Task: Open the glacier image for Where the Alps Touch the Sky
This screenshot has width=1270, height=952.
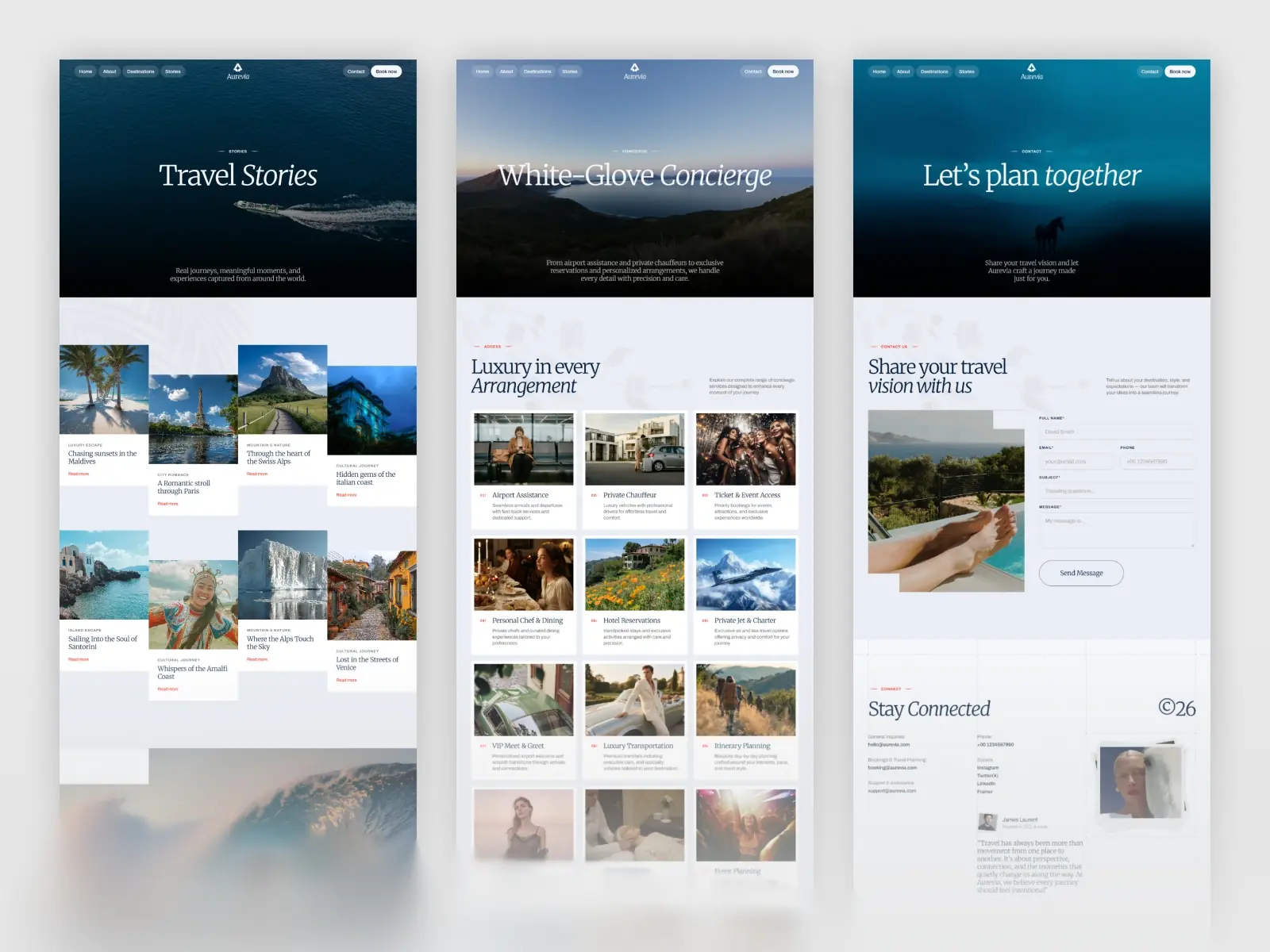Action: click(x=283, y=575)
